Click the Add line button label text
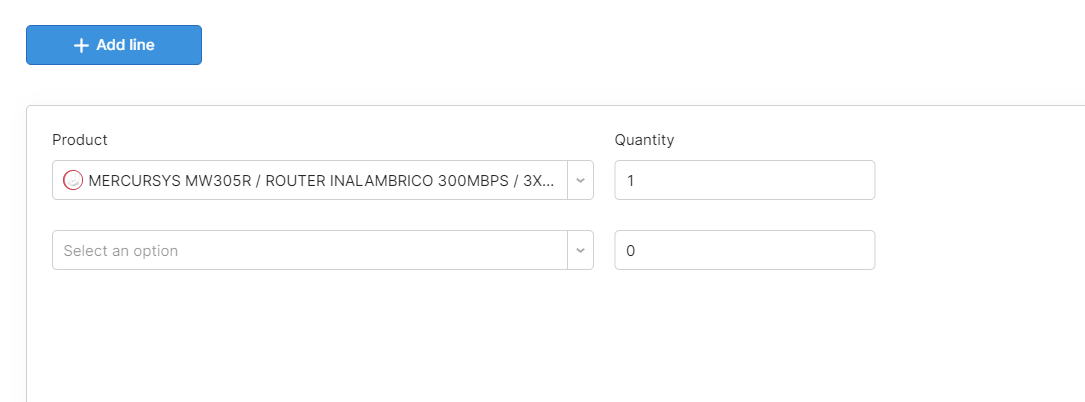1085x402 pixels. click(125, 45)
